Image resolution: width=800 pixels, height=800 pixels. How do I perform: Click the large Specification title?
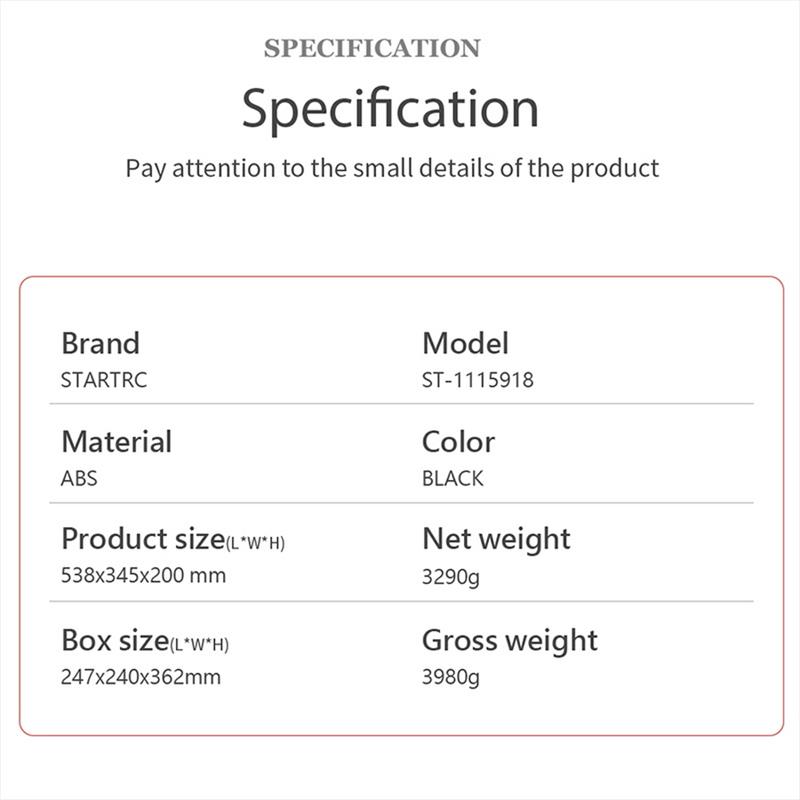pyautogui.click(x=390, y=109)
